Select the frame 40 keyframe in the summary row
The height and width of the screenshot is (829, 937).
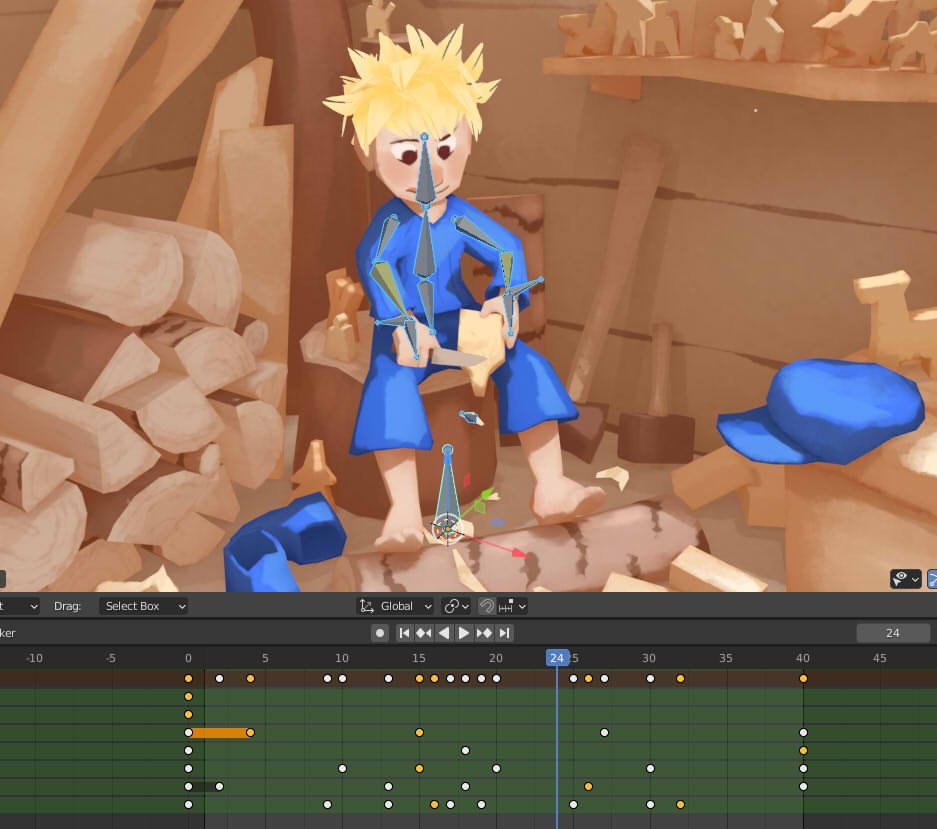tap(803, 679)
